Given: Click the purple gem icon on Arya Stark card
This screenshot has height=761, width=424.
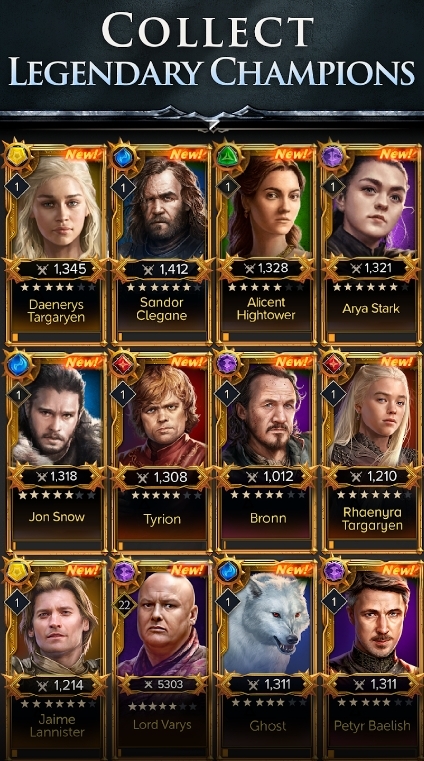Looking at the screenshot, I should coord(333,157).
